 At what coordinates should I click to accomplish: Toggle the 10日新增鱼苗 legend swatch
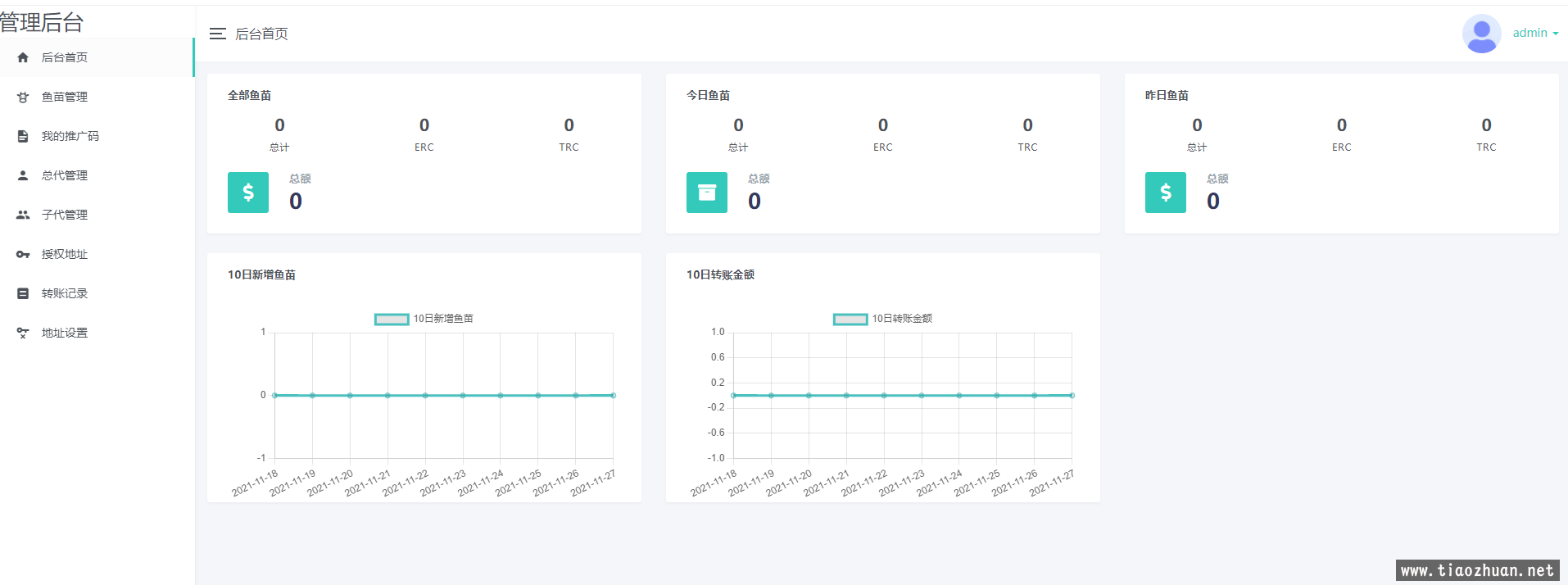[392, 319]
